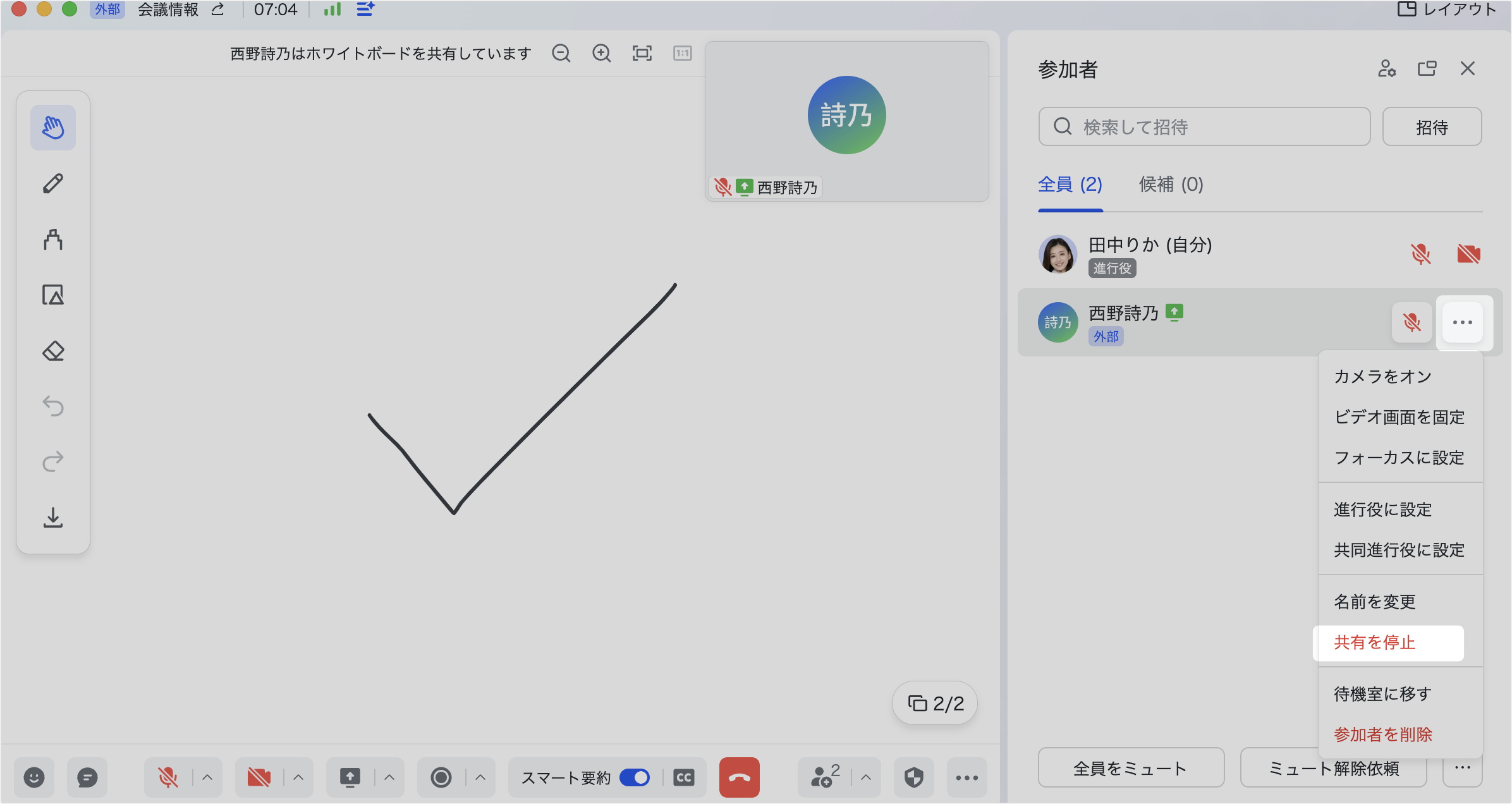The image size is (1512, 804).
Task: Click the 全員をミュート button
Action: click(x=1130, y=768)
